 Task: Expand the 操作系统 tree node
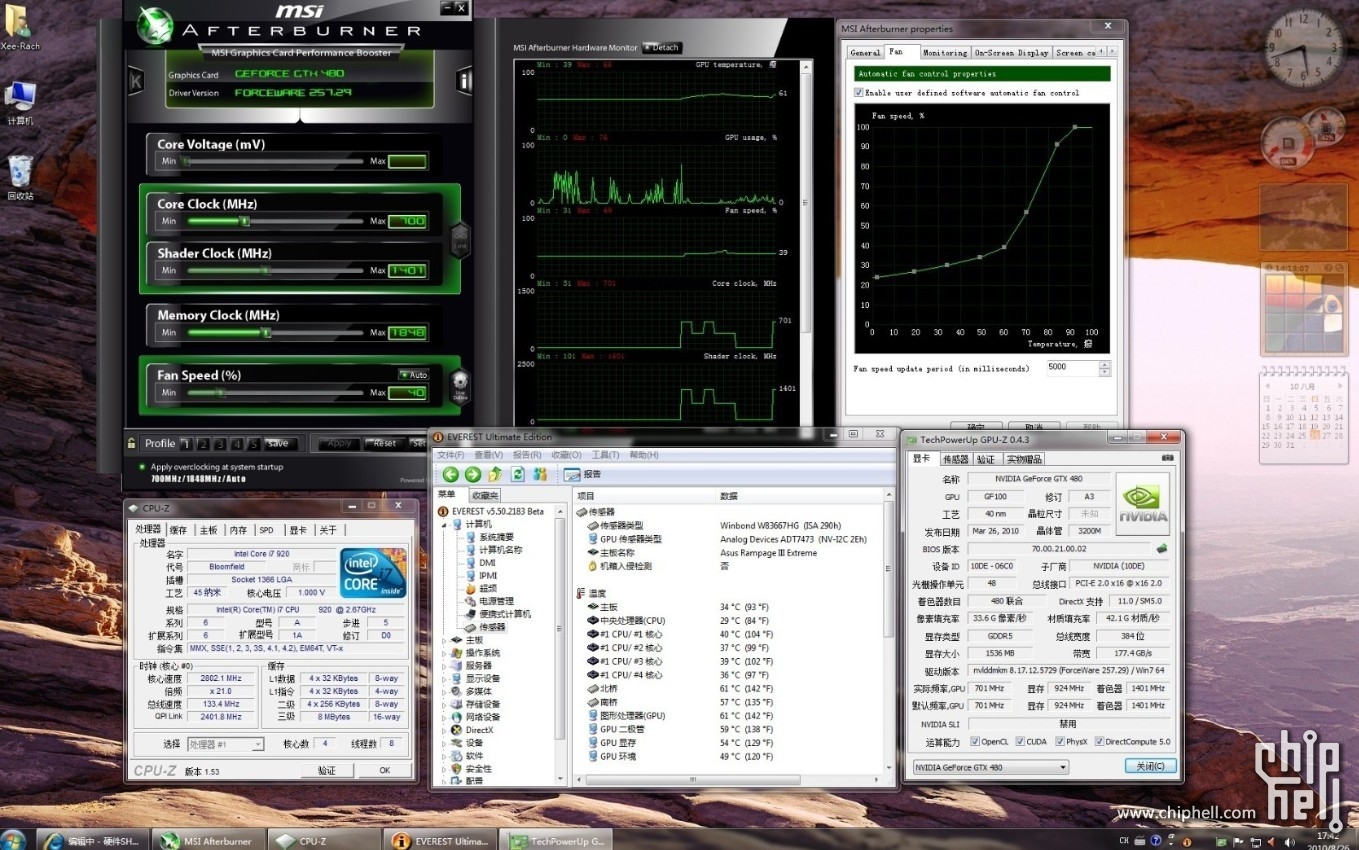tap(445, 653)
